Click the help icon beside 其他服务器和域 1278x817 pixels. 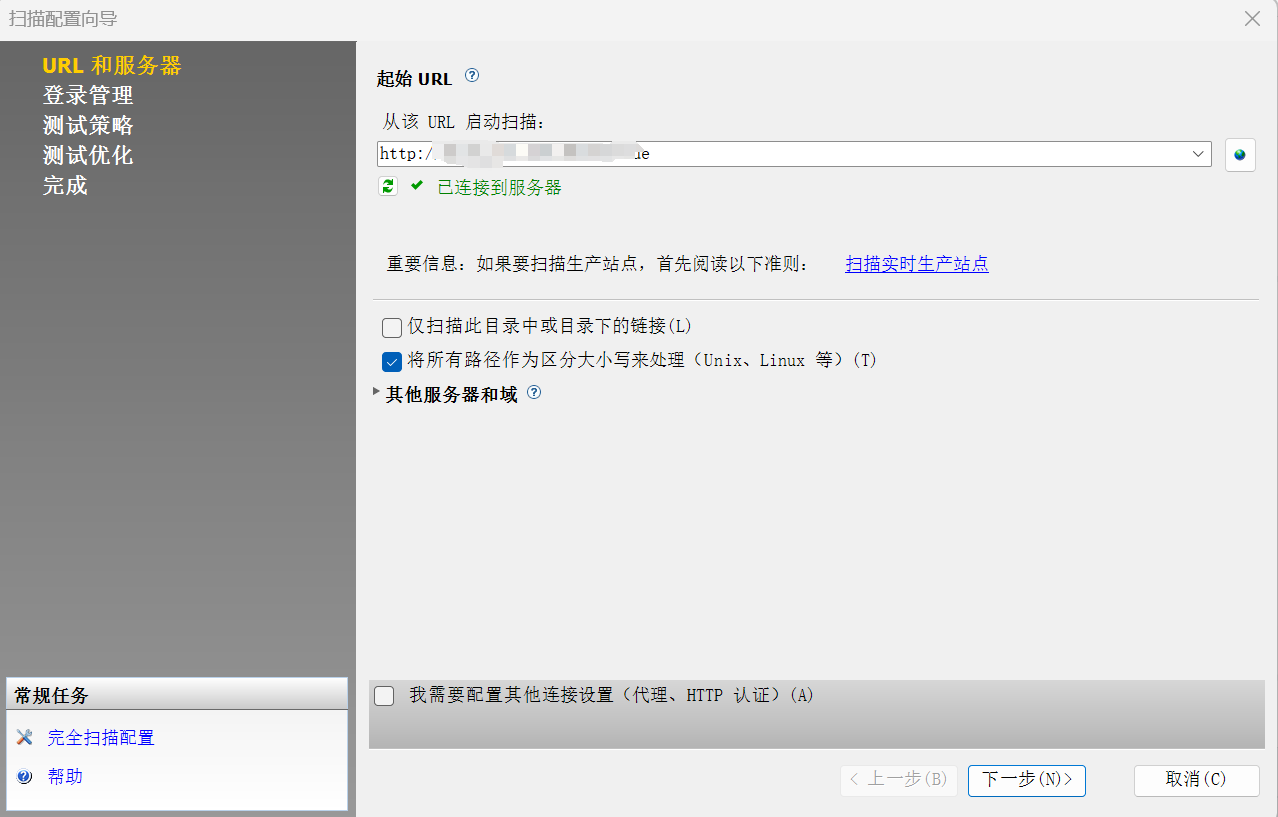click(534, 393)
